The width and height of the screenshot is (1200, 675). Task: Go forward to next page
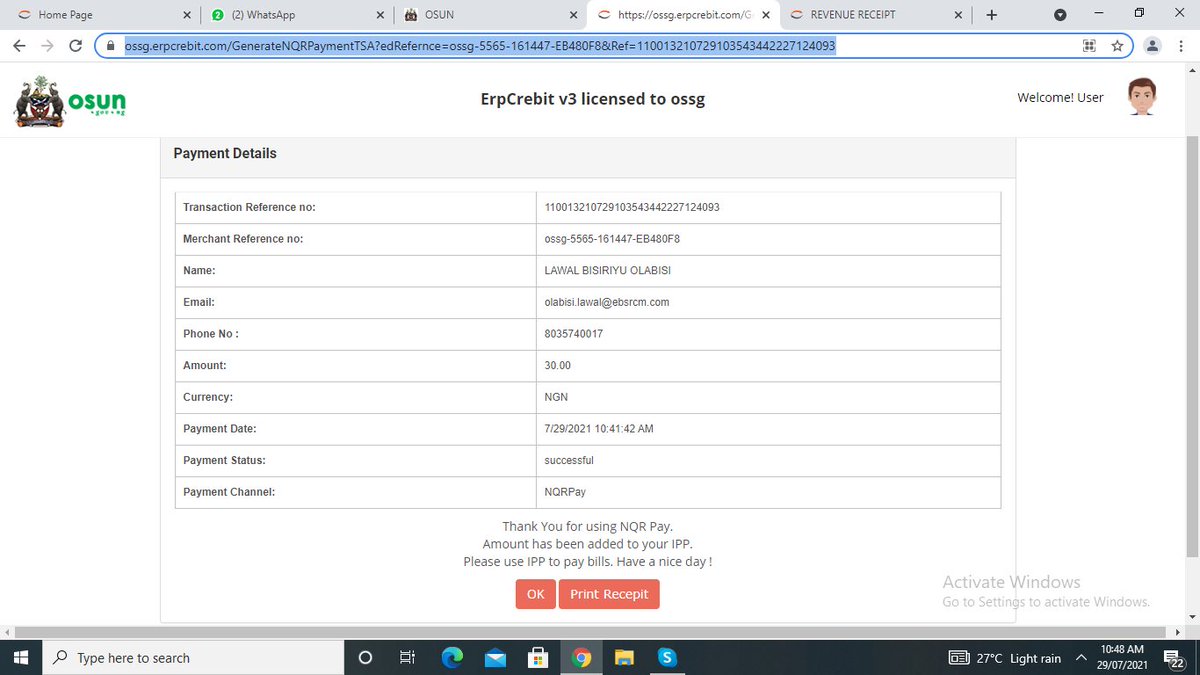(47, 45)
